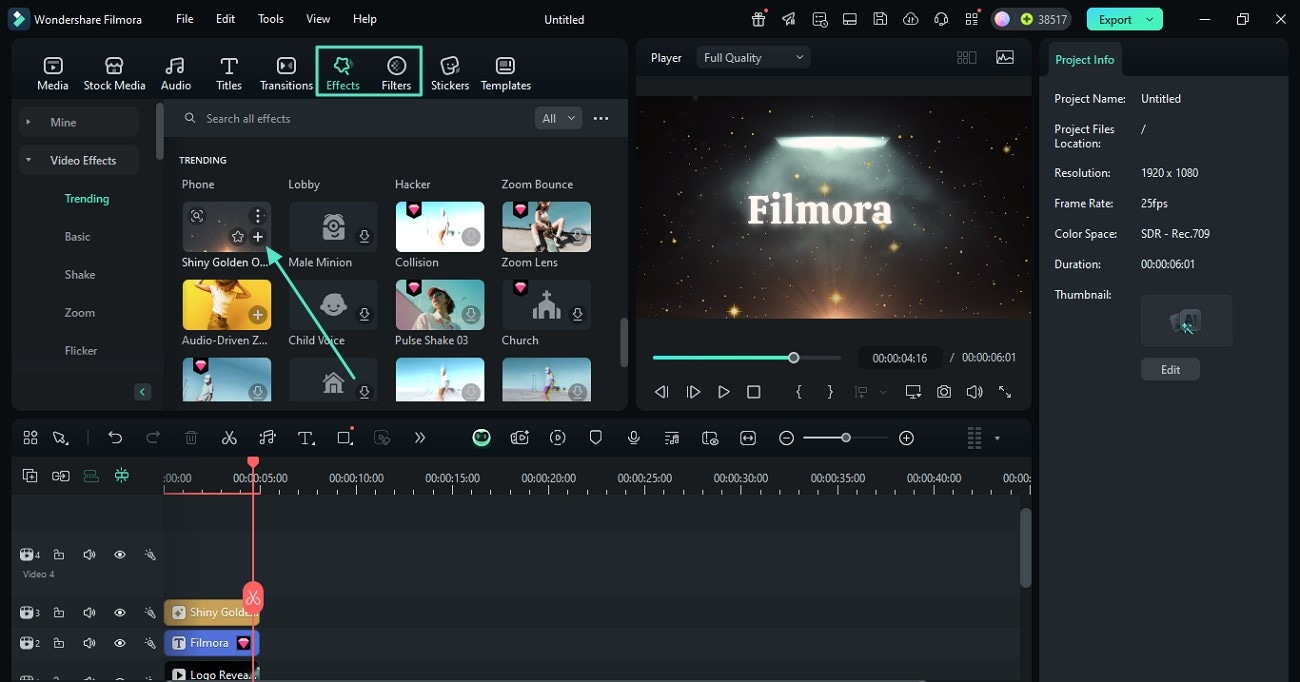Open the Stock Media panel

114,74
